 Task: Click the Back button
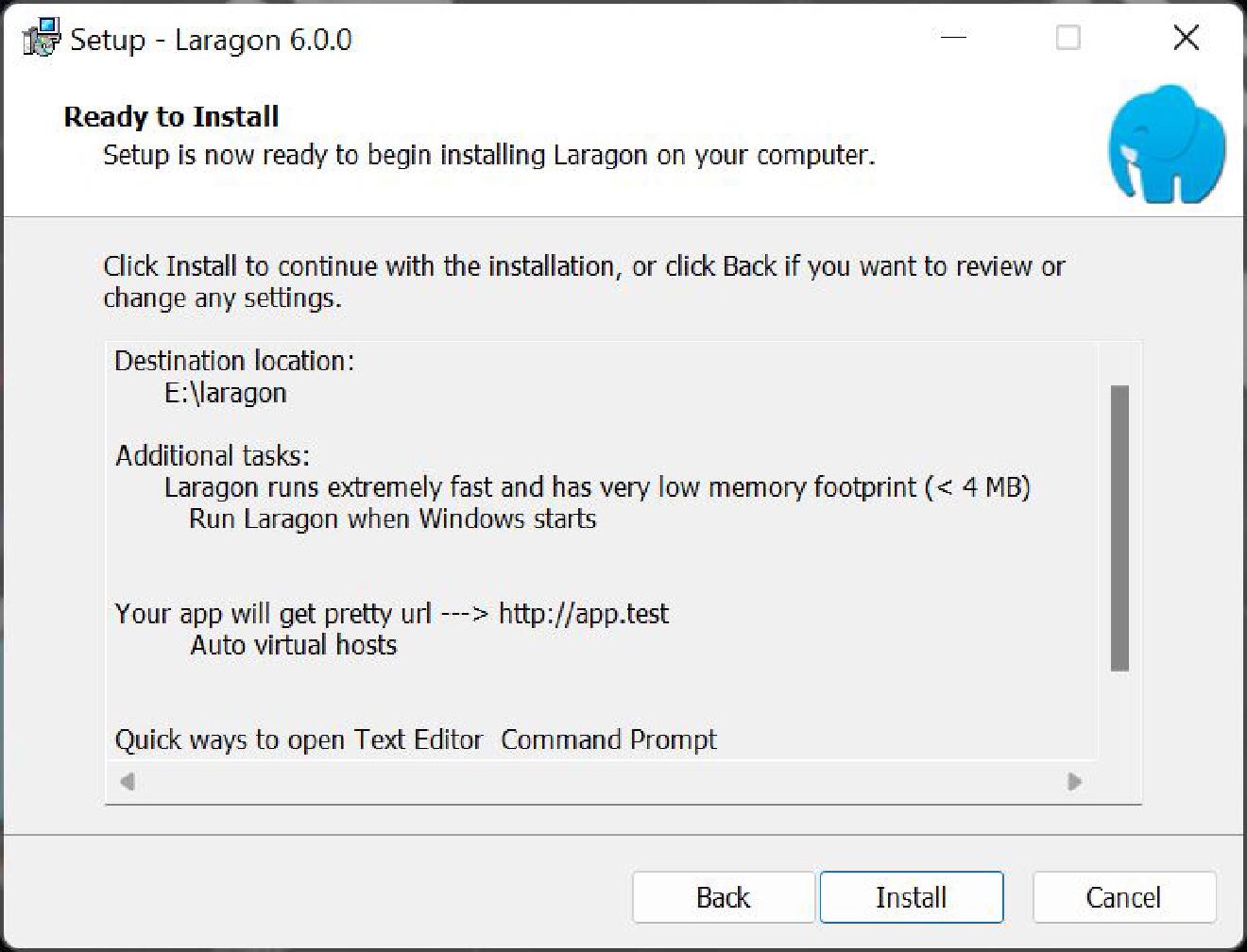tap(723, 897)
